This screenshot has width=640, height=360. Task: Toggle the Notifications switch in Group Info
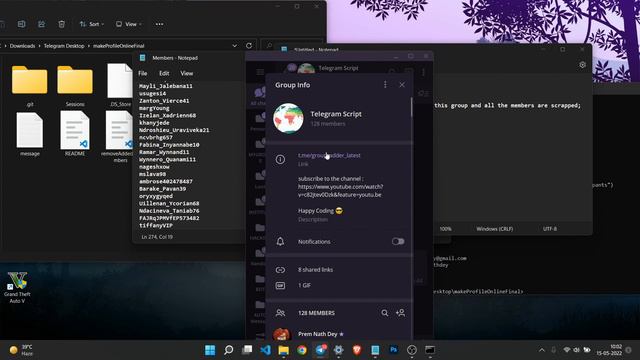(398, 241)
